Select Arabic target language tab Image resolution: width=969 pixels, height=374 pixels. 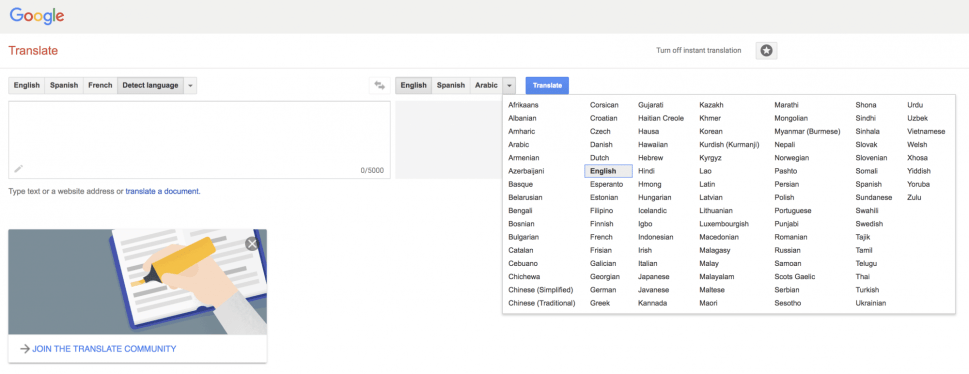click(x=486, y=85)
